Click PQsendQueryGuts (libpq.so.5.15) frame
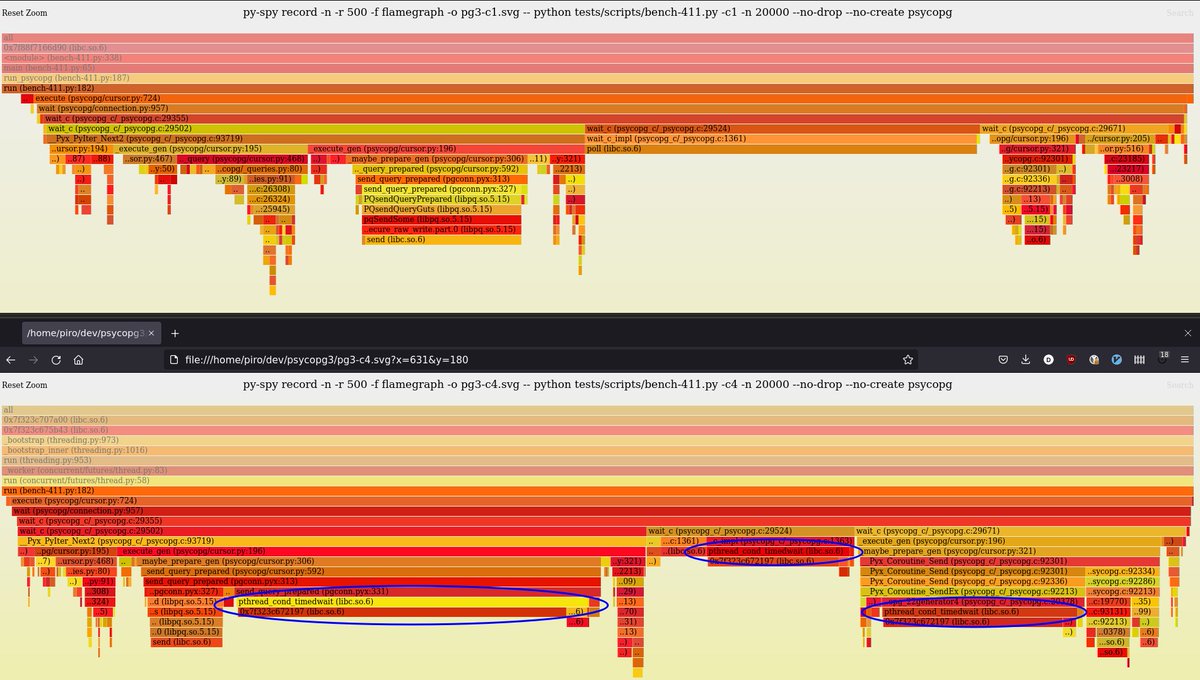The image size is (1200, 680). click(x=441, y=209)
